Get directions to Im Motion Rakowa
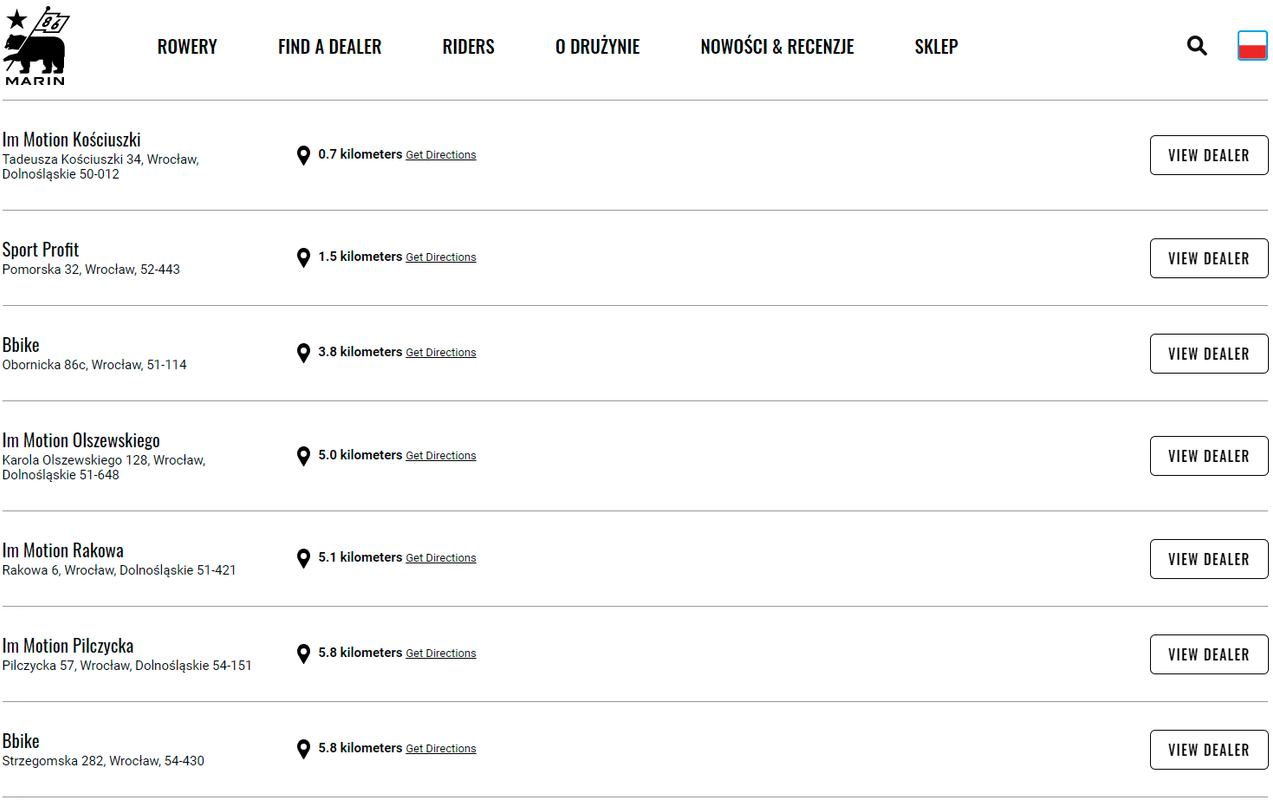The width and height of the screenshot is (1273, 800). (441, 558)
